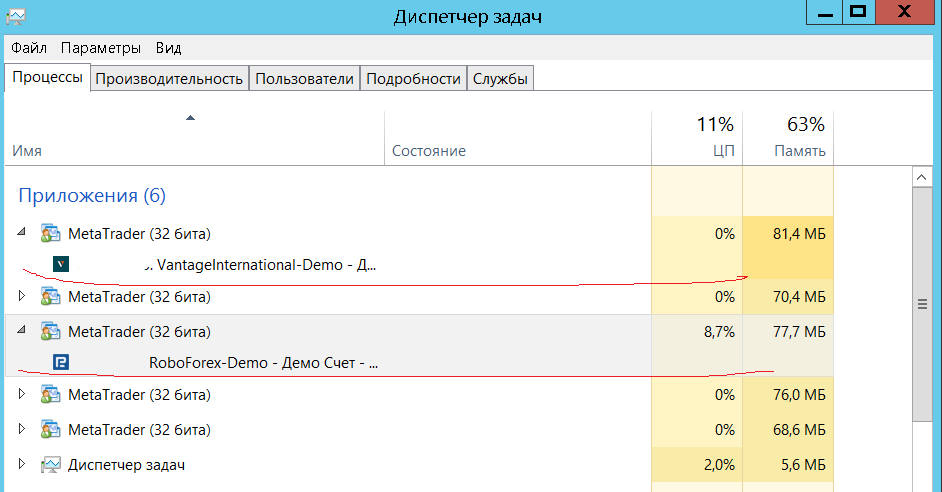This screenshot has width=942, height=492.
Task: Open the Параметры menu
Action: 101,47
